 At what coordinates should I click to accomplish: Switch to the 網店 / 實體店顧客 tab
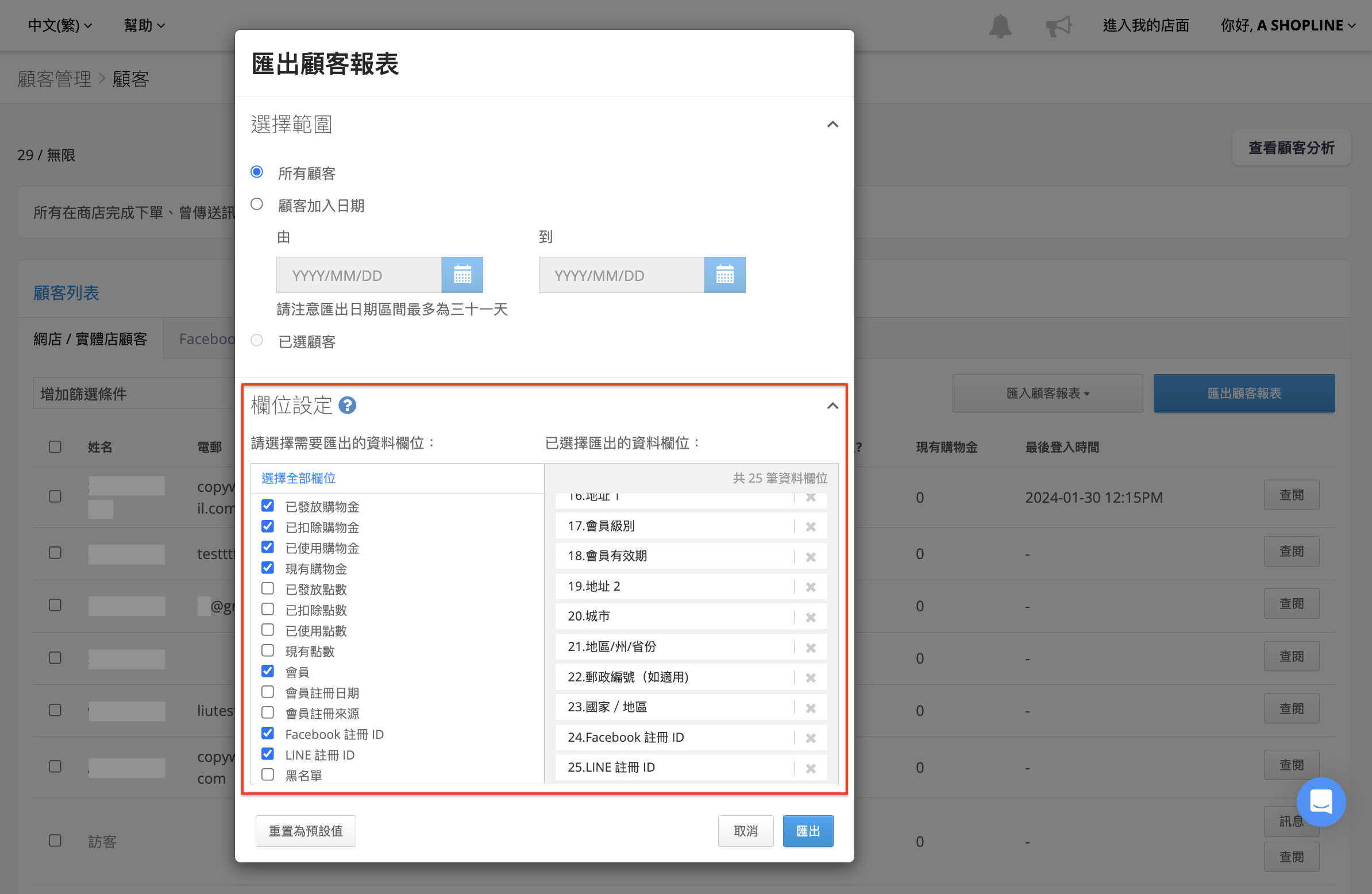pyautogui.click(x=91, y=339)
